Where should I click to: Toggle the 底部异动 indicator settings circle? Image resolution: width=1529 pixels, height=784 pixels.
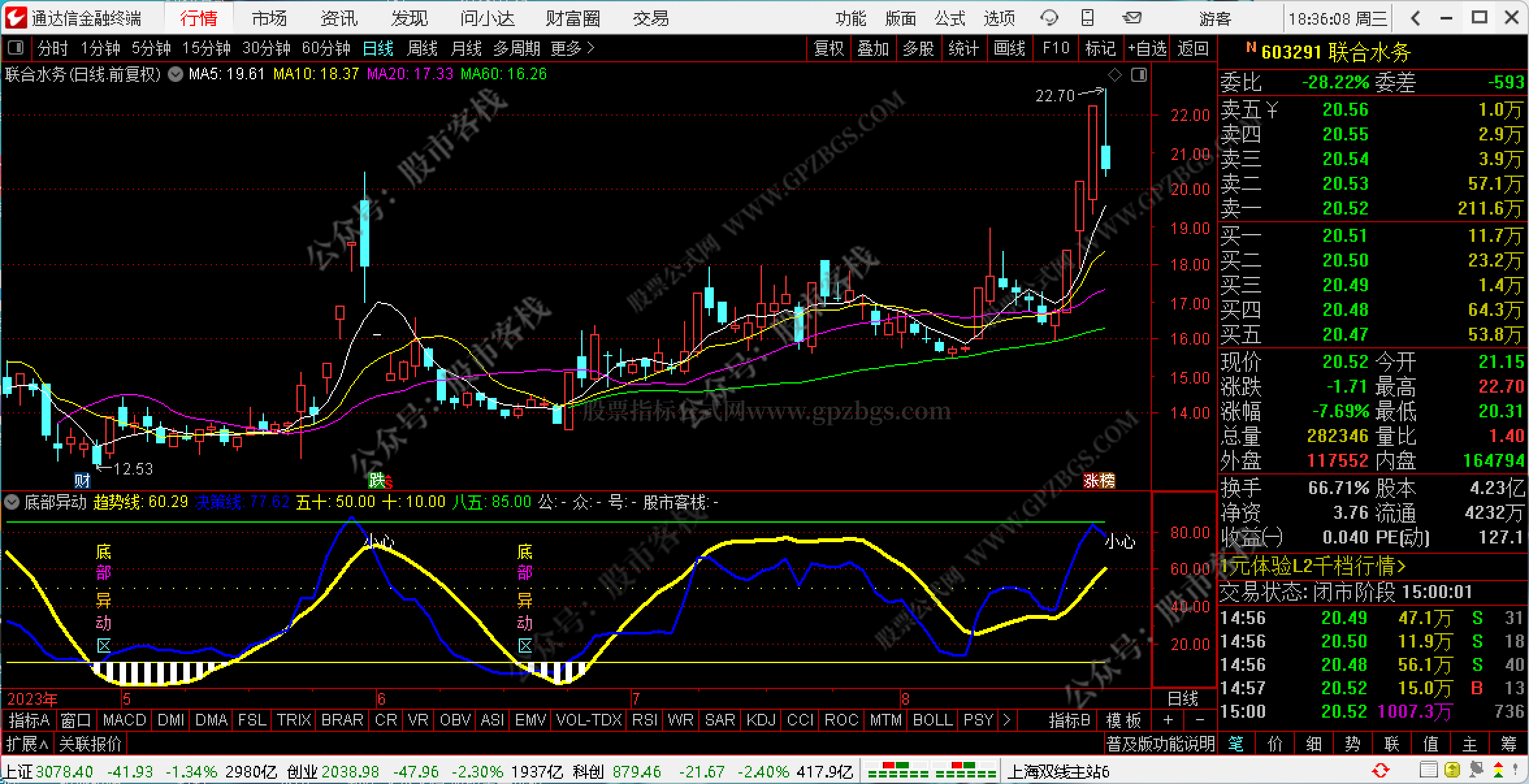point(11,502)
